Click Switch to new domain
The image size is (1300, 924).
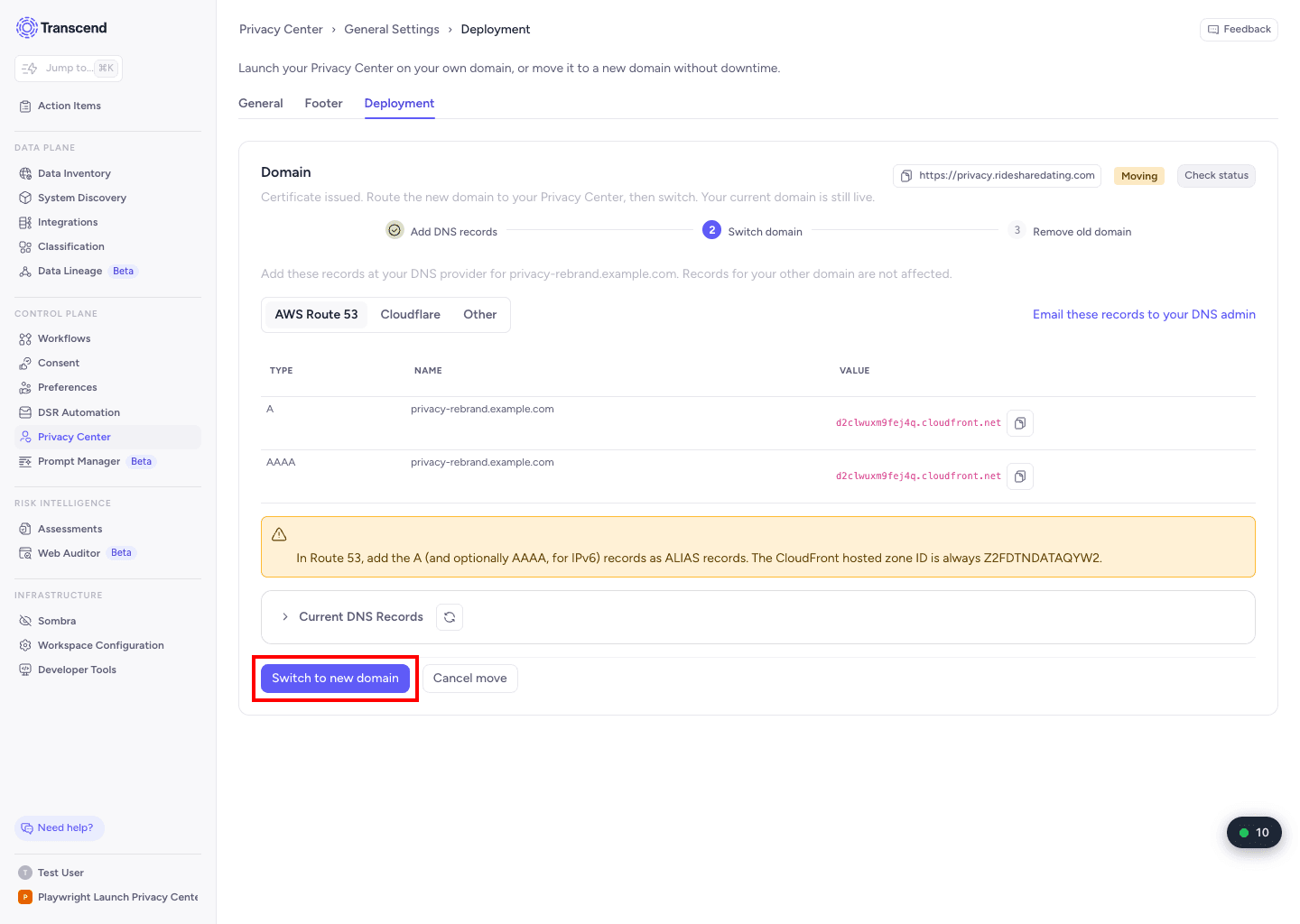[x=335, y=679]
